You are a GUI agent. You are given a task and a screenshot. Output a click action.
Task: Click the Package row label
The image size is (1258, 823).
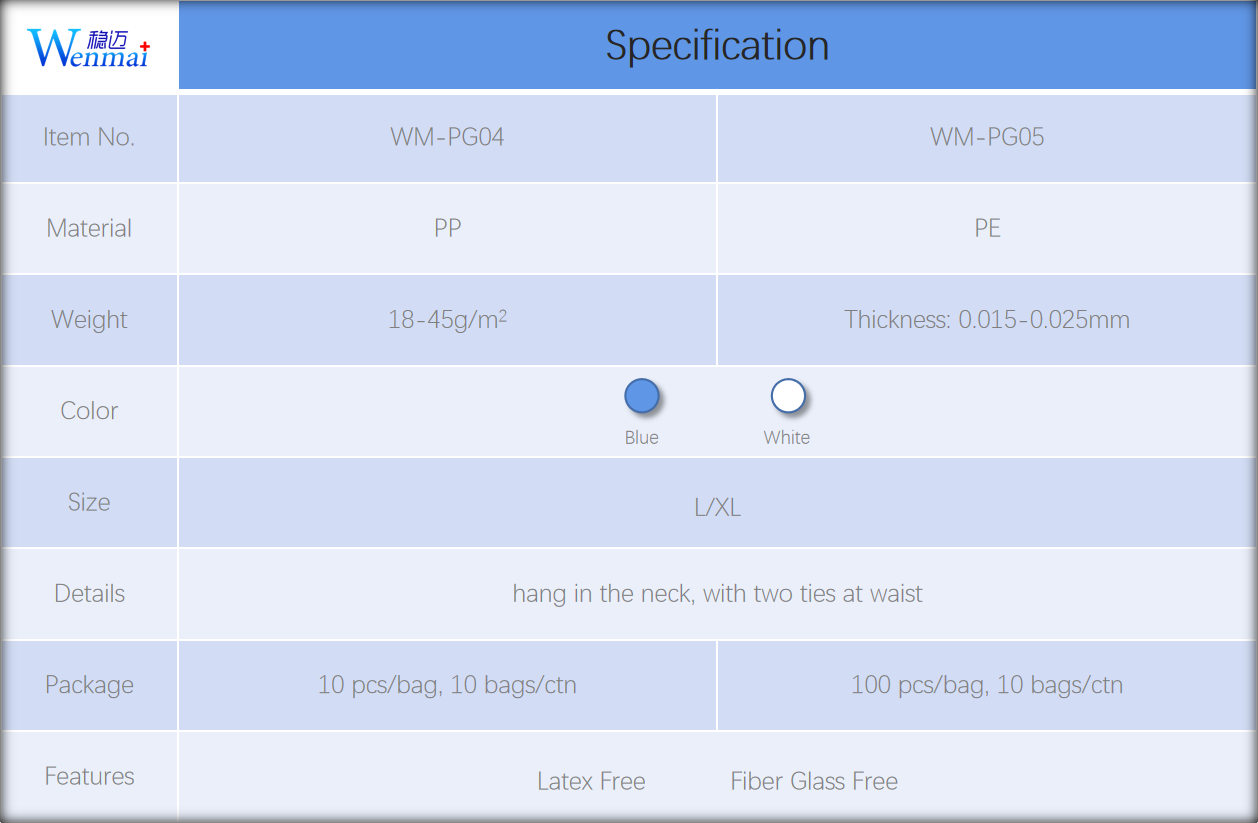(89, 685)
